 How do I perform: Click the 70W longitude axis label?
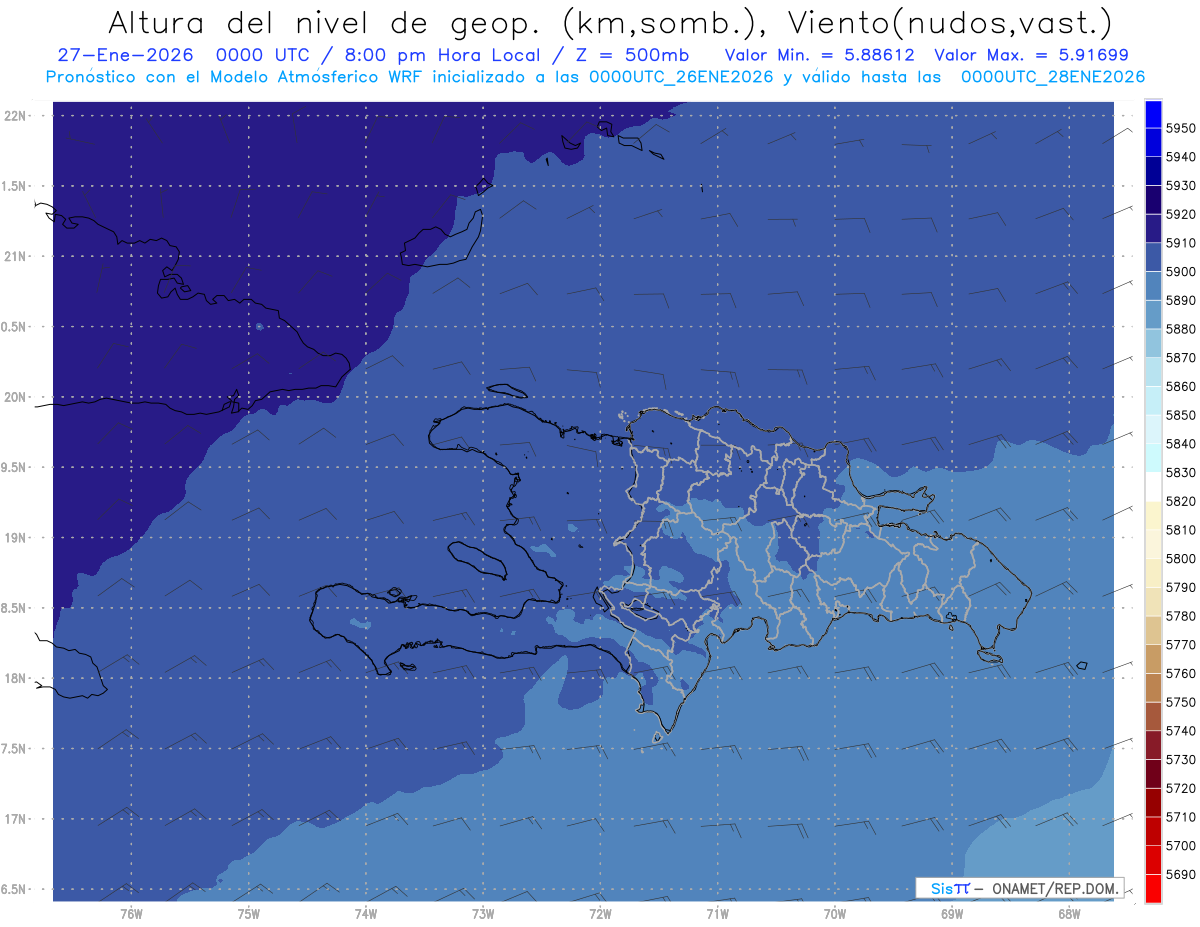point(835,913)
